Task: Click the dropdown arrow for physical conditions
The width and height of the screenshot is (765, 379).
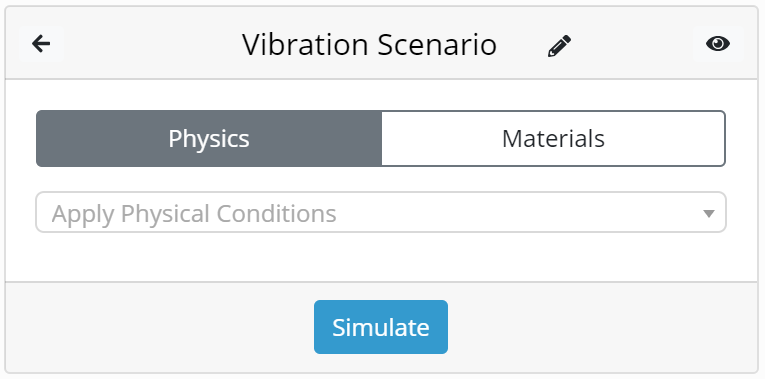Action: (708, 213)
